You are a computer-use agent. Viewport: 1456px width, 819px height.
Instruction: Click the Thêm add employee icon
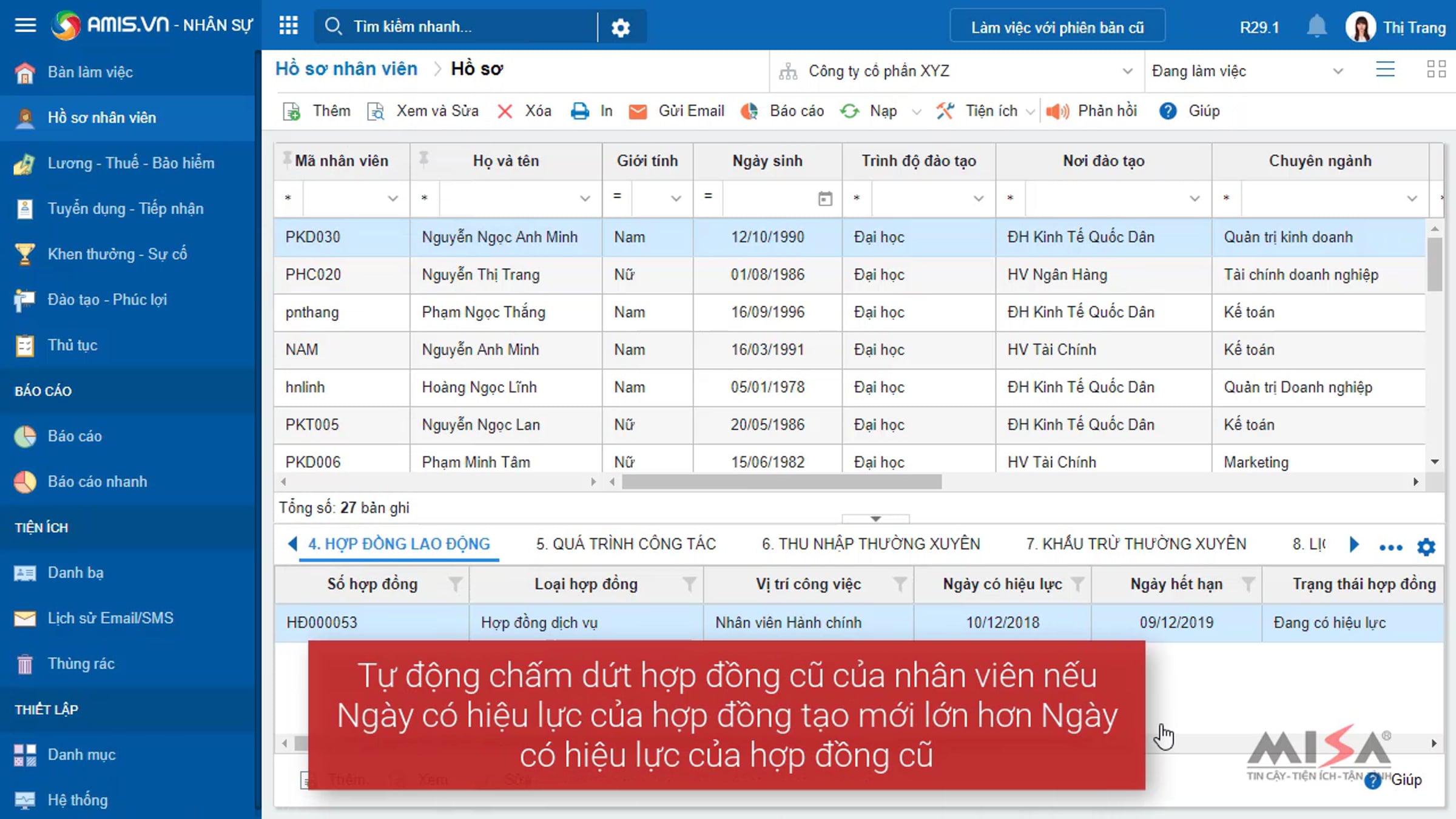tap(292, 111)
